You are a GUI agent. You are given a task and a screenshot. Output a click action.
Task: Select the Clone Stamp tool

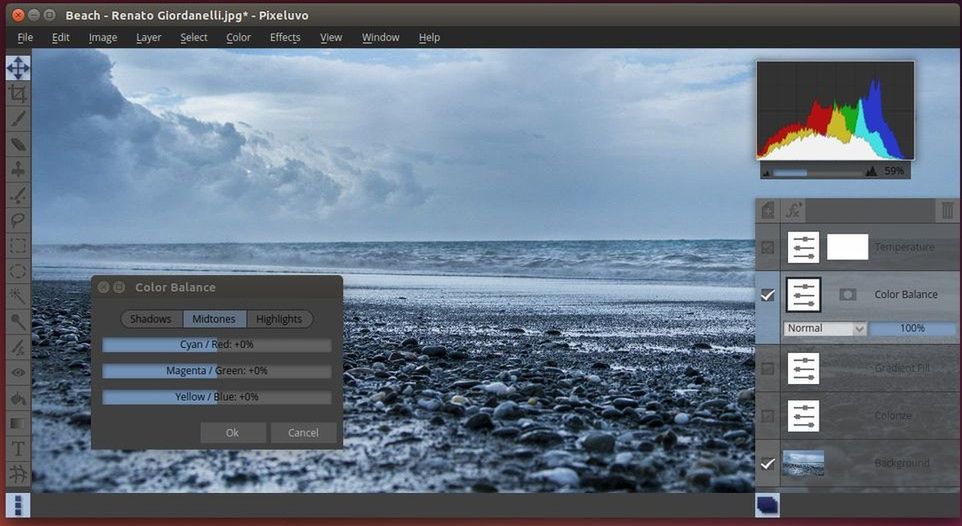(18, 169)
